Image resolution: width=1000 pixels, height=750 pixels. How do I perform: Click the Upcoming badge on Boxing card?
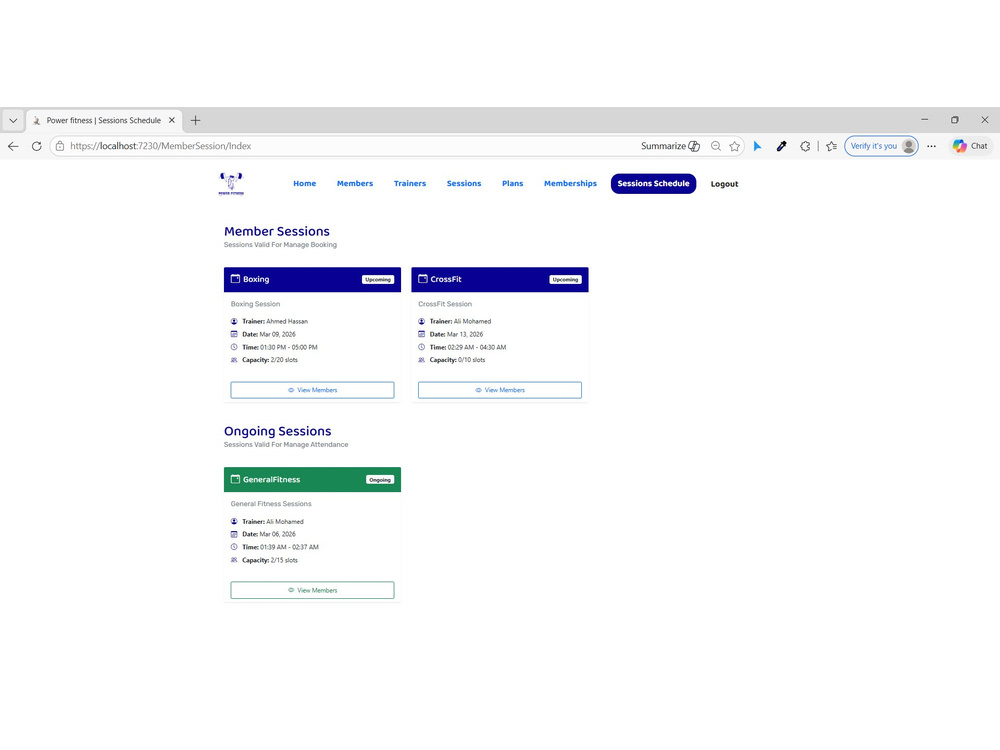pyautogui.click(x=378, y=280)
